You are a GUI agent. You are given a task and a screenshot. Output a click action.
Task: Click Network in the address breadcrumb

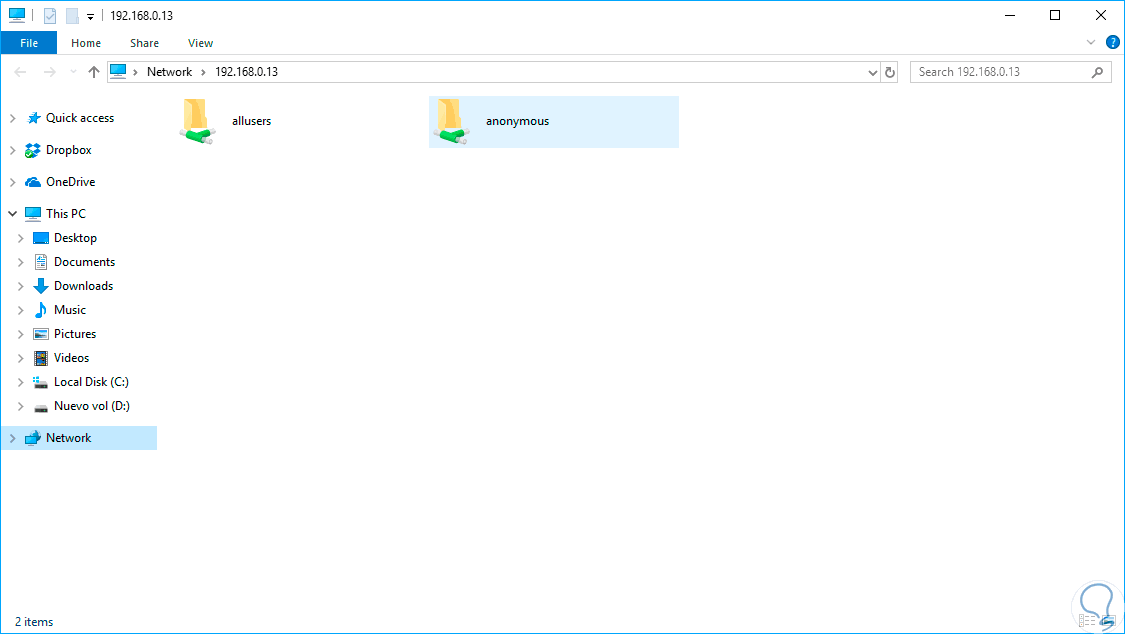(169, 72)
